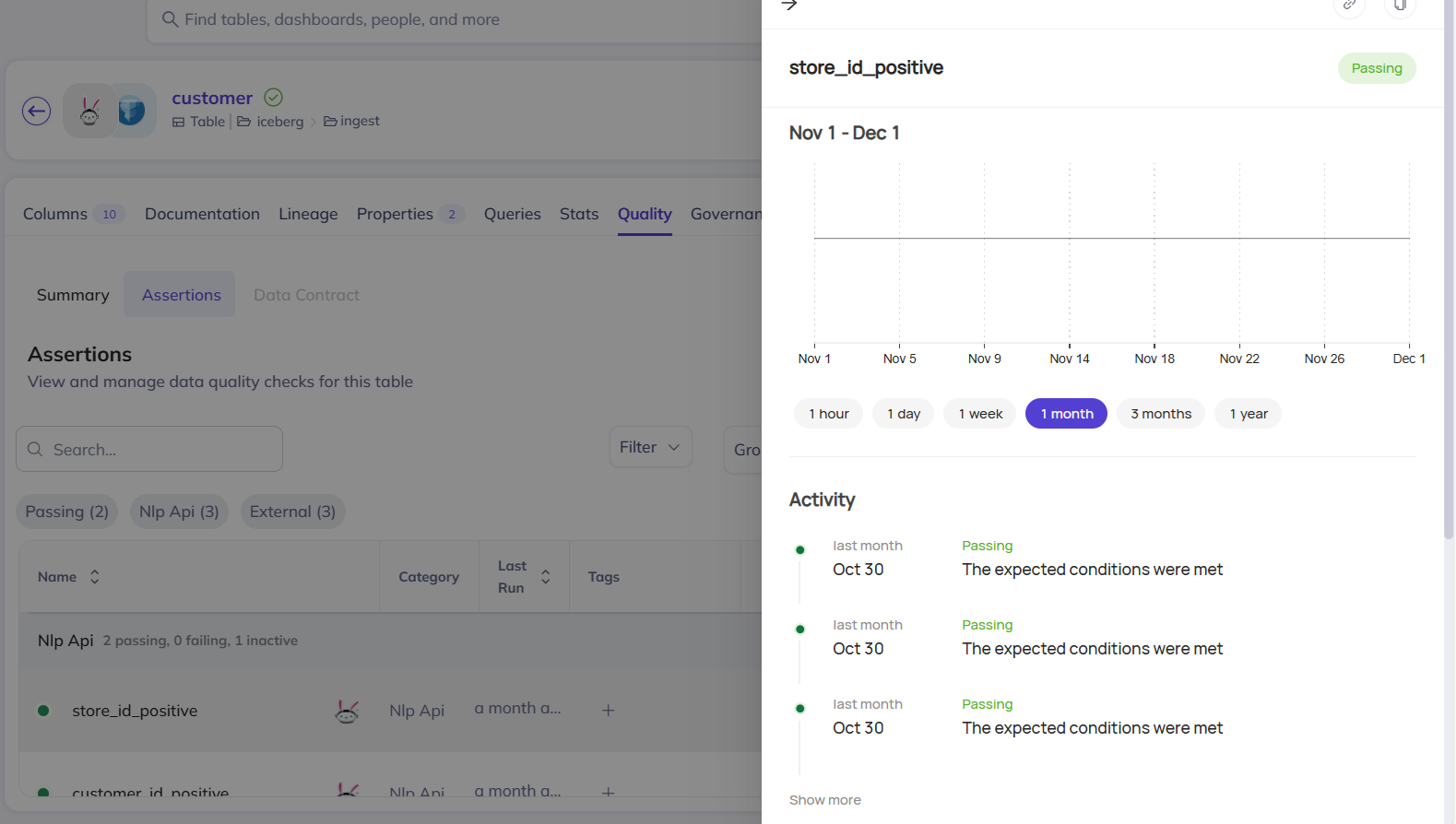The image size is (1456, 824).
Task: Open the Filter dropdown
Action: click(x=650, y=447)
